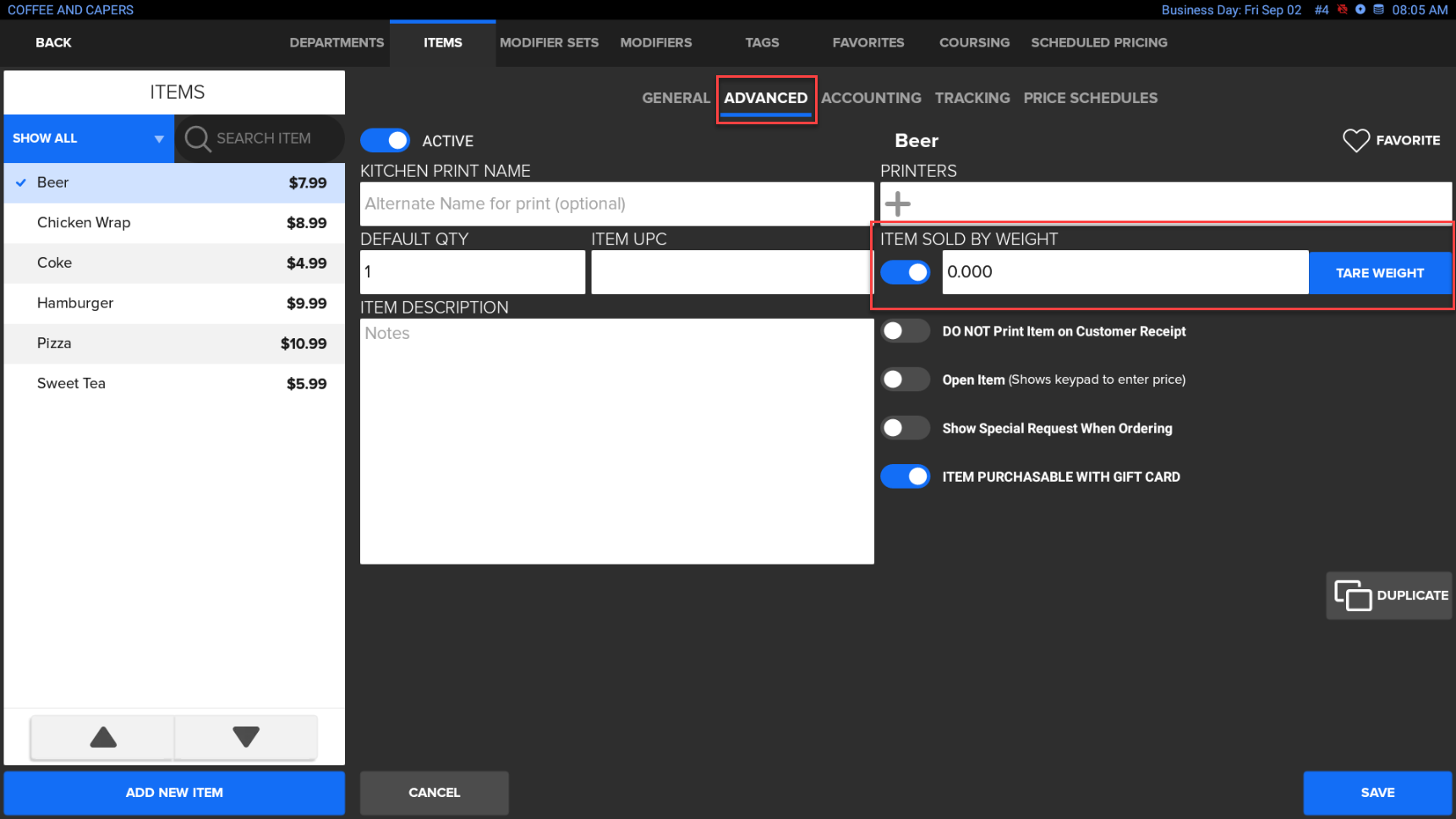The image size is (1456, 819).
Task: Click the red alert status icon
Action: click(x=1342, y=10)
